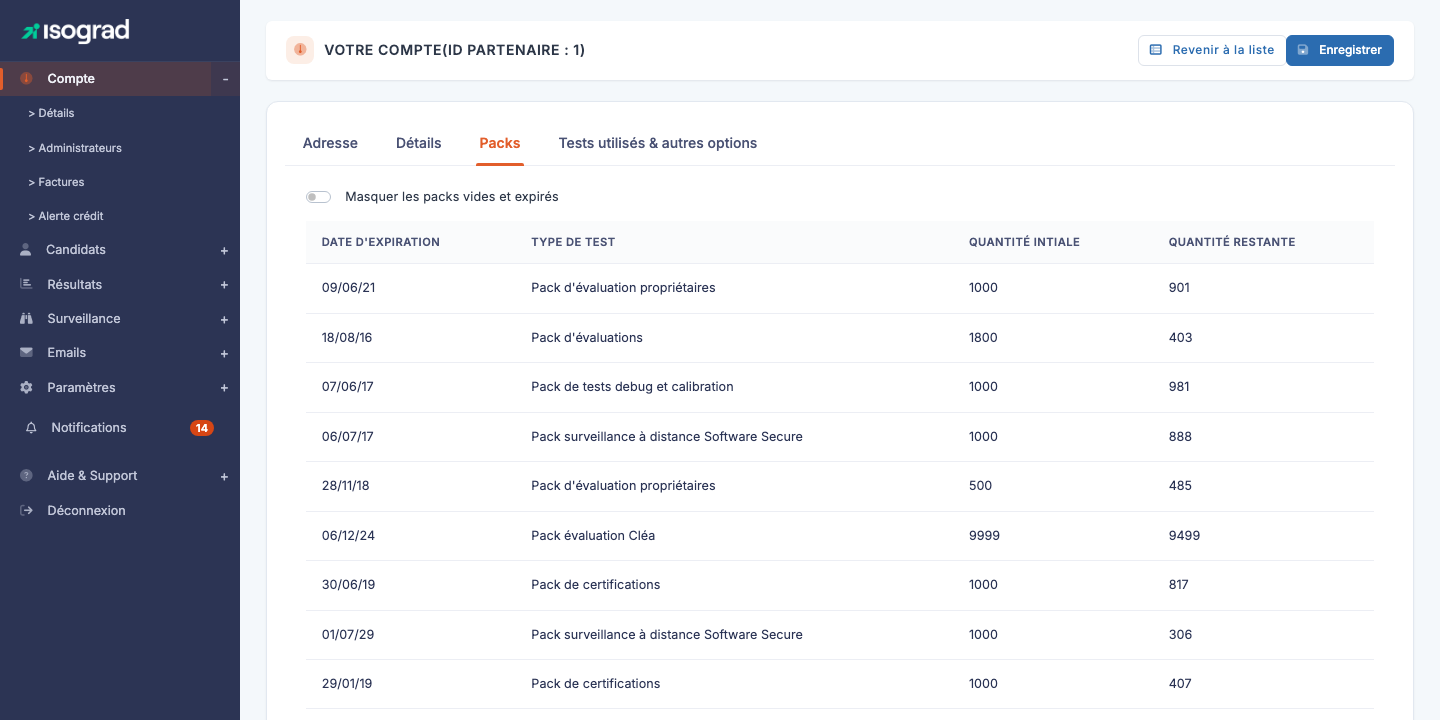Open the Emails sidebar item
Image resolution: width=1440 pixels, height=720 pixels.
tap(120, 353)
